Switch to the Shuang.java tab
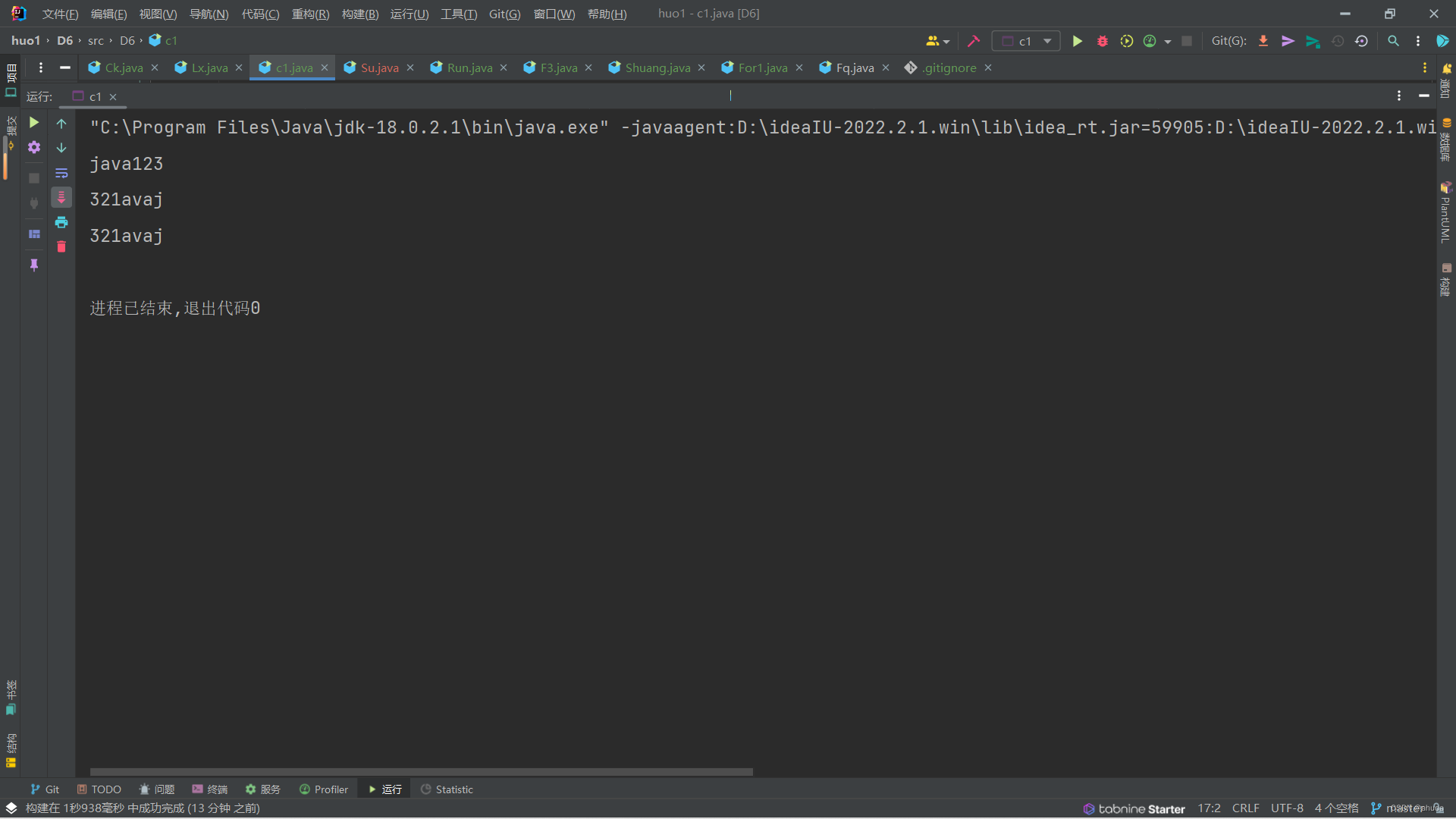The width and height of the screenshot is (1456, 819). pyautogui.click(x=657, y=67)
